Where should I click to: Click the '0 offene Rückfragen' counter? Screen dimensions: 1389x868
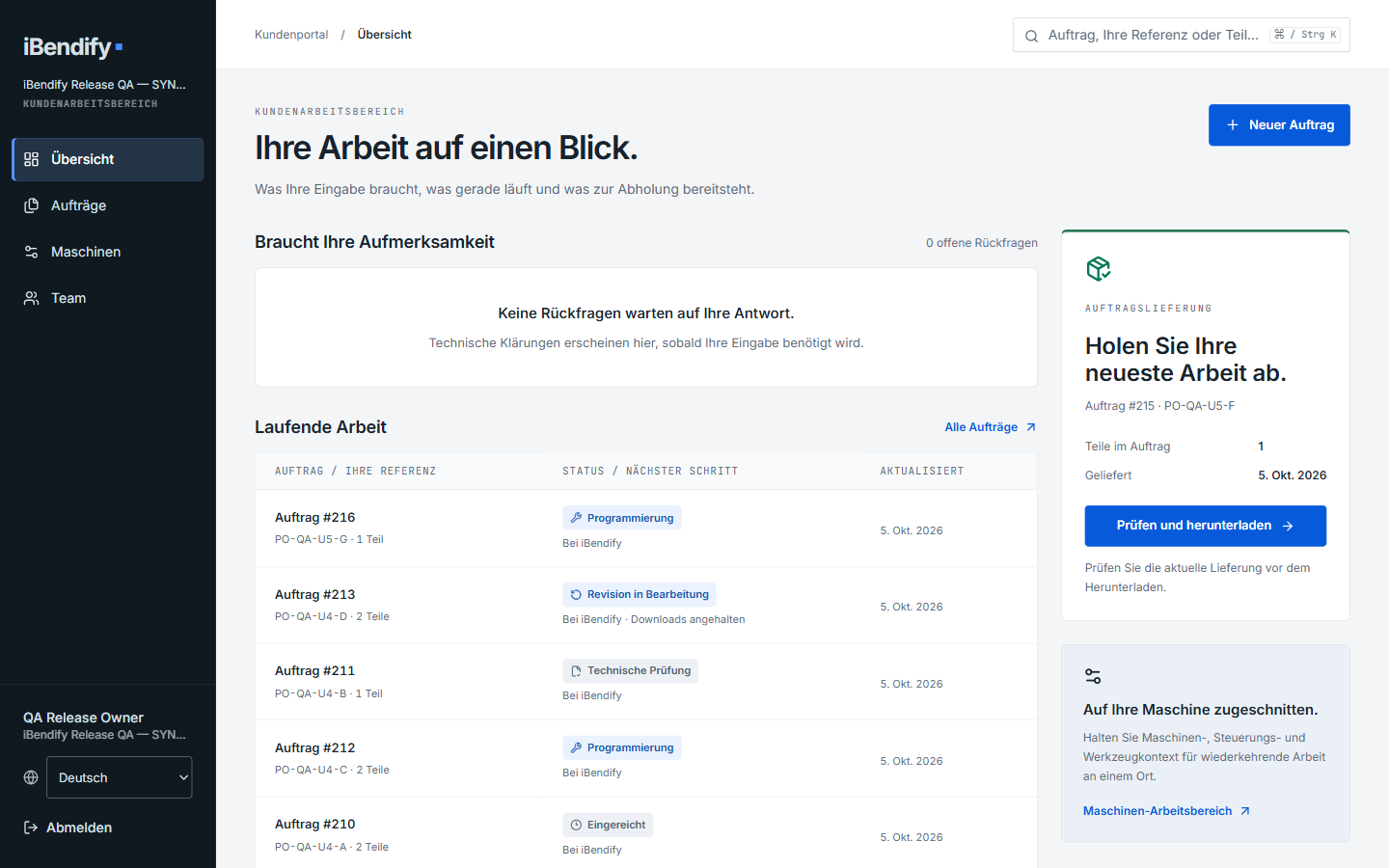point(982,243)
